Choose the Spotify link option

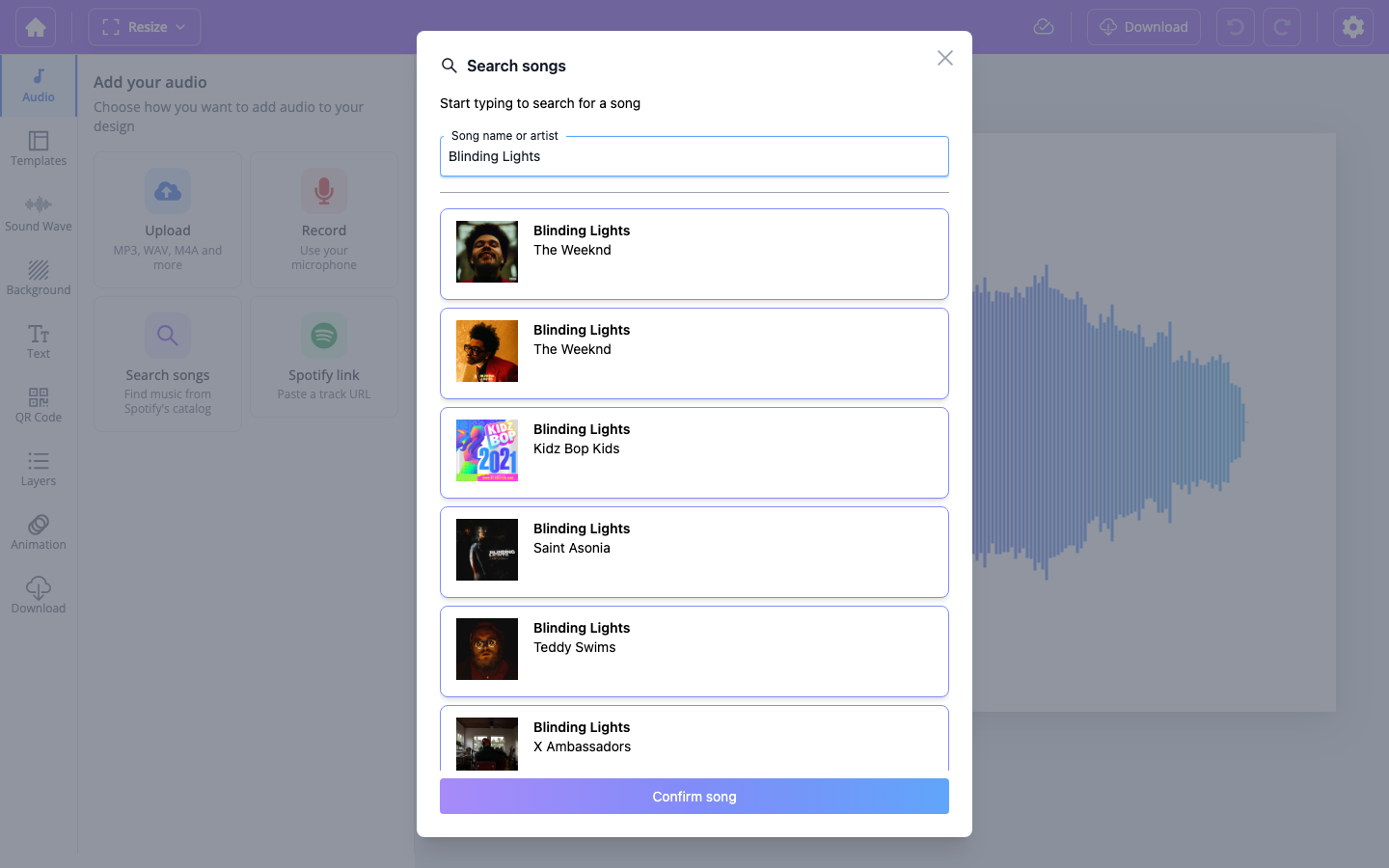pos(324,357)
